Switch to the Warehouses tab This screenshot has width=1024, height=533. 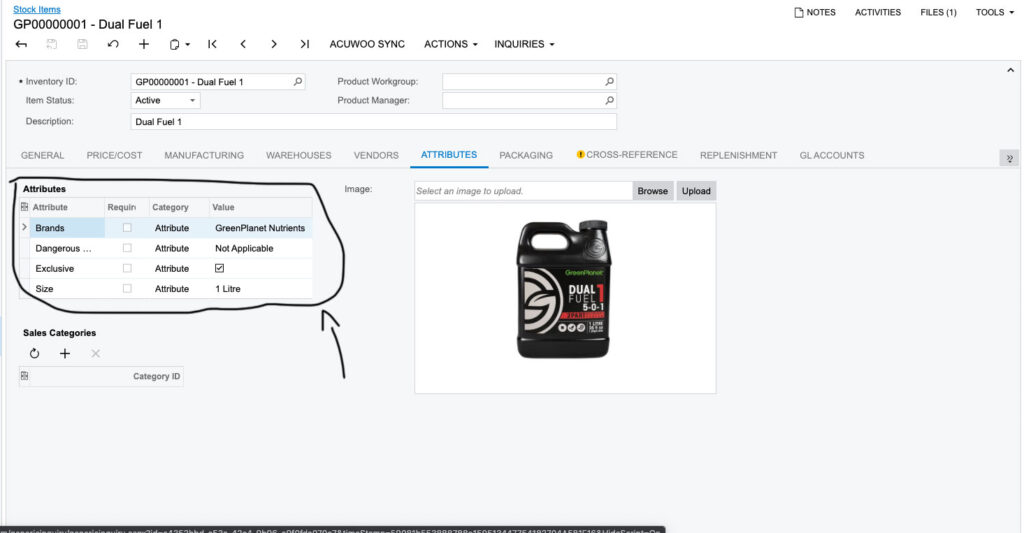(298, 155)
